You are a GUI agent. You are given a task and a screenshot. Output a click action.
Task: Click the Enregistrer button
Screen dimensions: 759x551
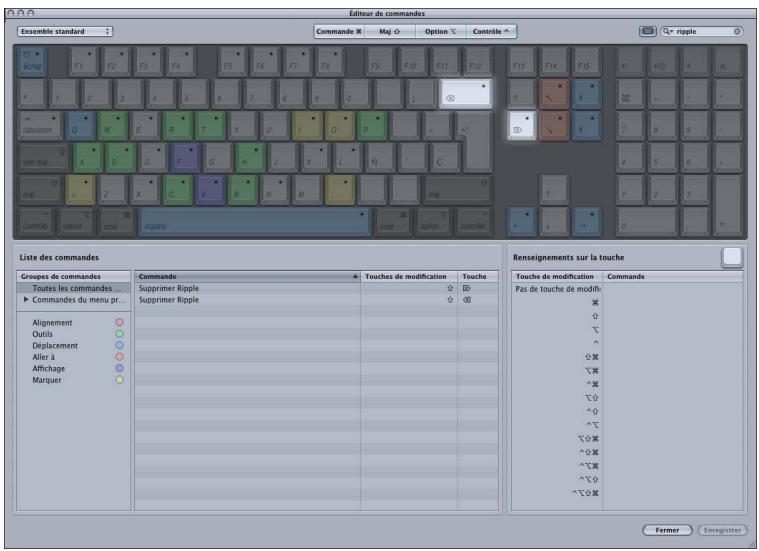[722, 530]
